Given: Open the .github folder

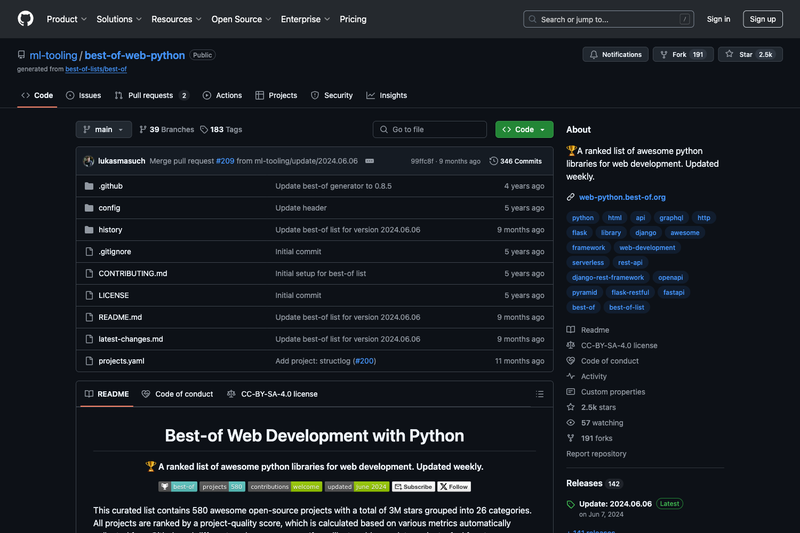Looking at the screenshot, I should (x=111, y=186).
